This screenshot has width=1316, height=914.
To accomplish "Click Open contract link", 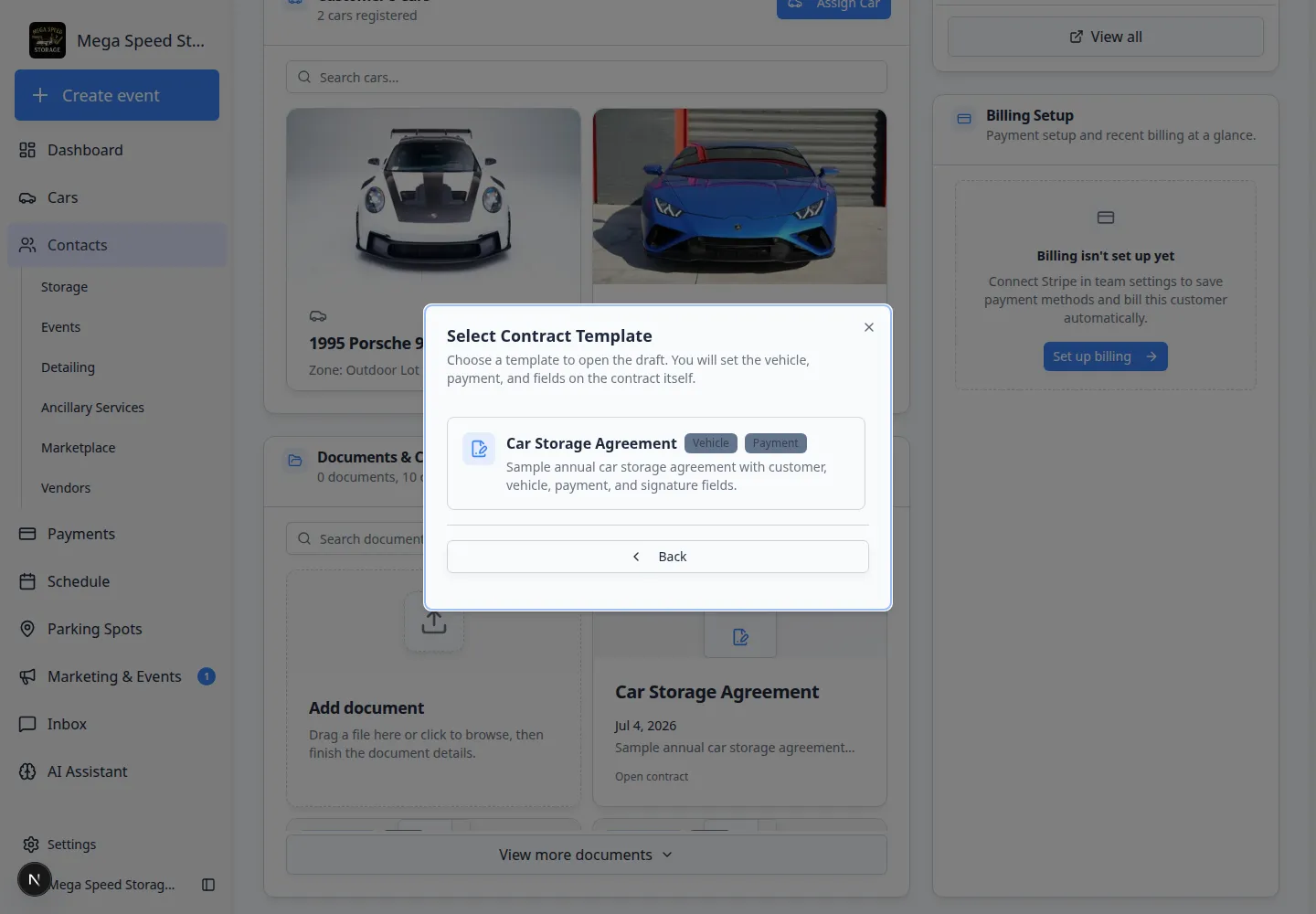I will tap(652, 777).
